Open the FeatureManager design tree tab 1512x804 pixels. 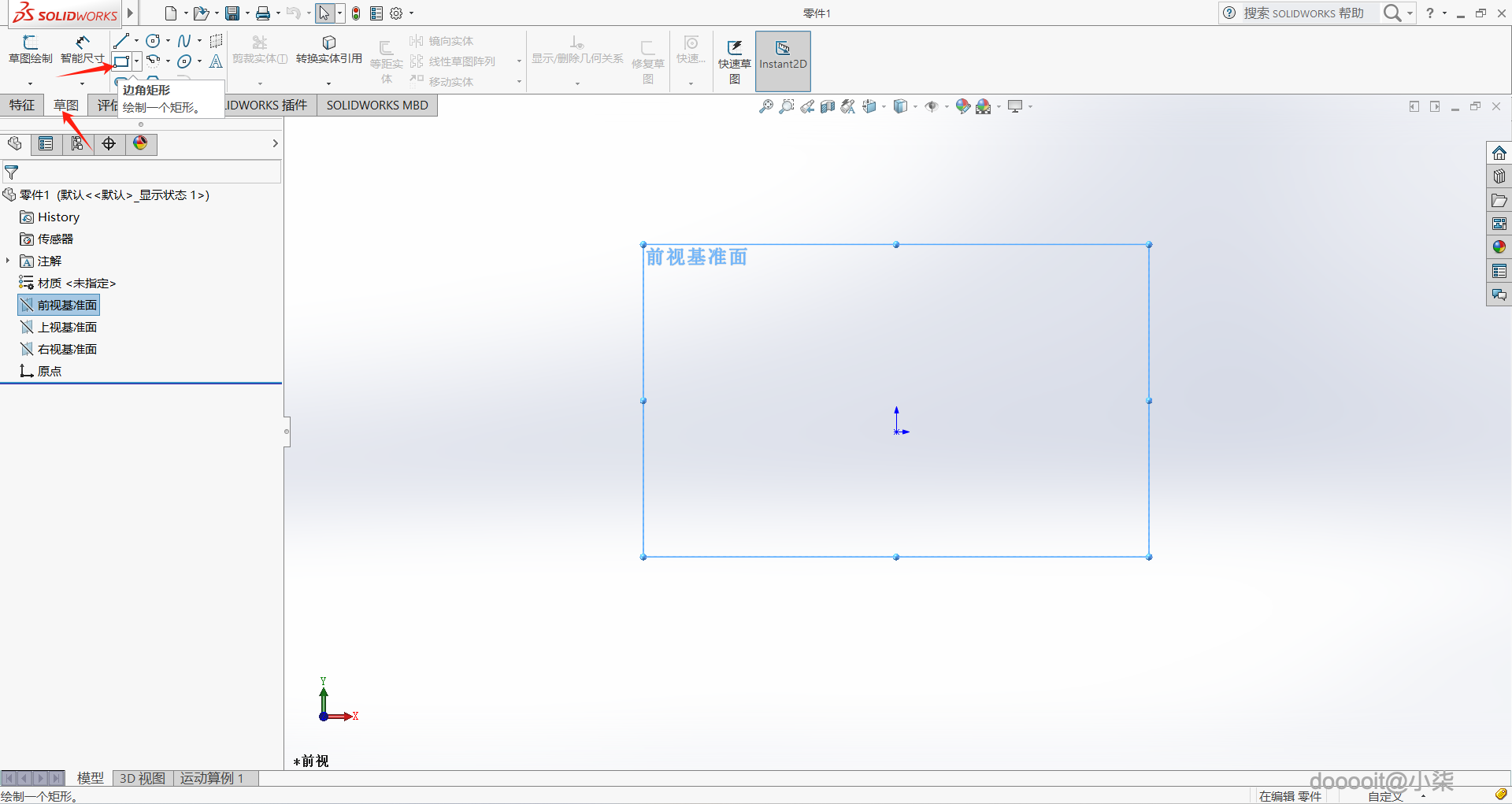coord(15,143)
